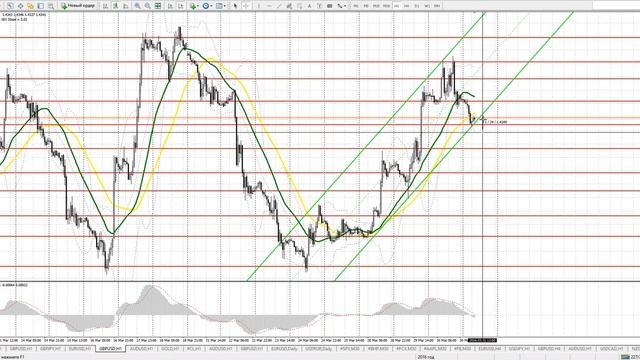640x360 pixels.
Task: Open the GOLD,H1 chart tab
Action: point(170,349)
